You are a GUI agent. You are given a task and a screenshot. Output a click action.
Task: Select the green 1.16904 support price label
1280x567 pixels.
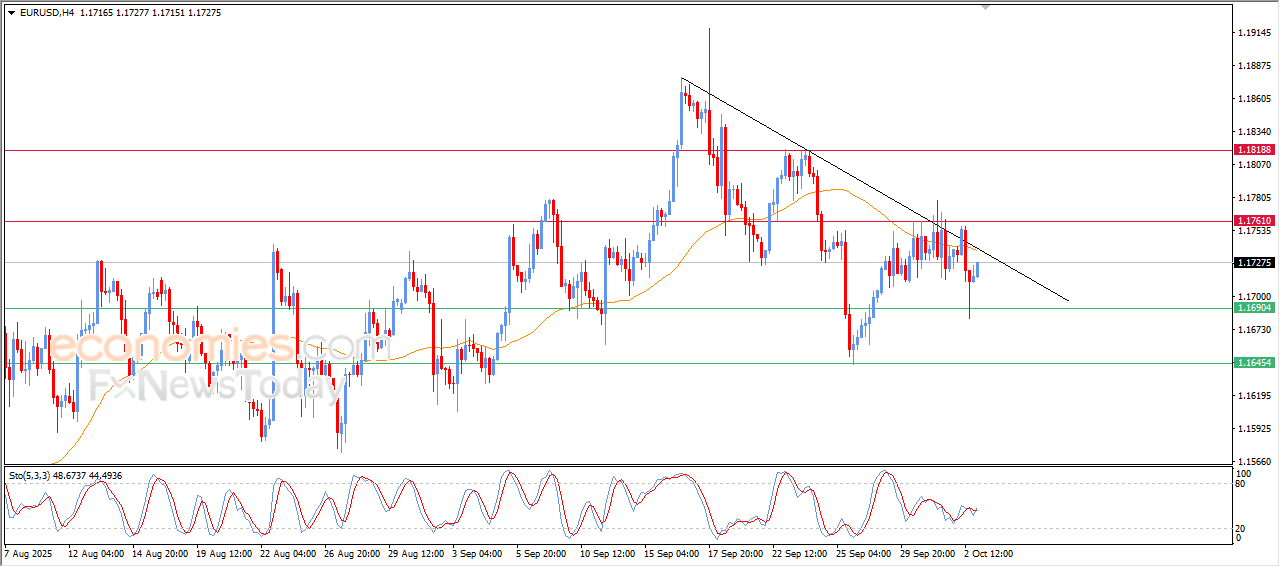point(1253,308)
